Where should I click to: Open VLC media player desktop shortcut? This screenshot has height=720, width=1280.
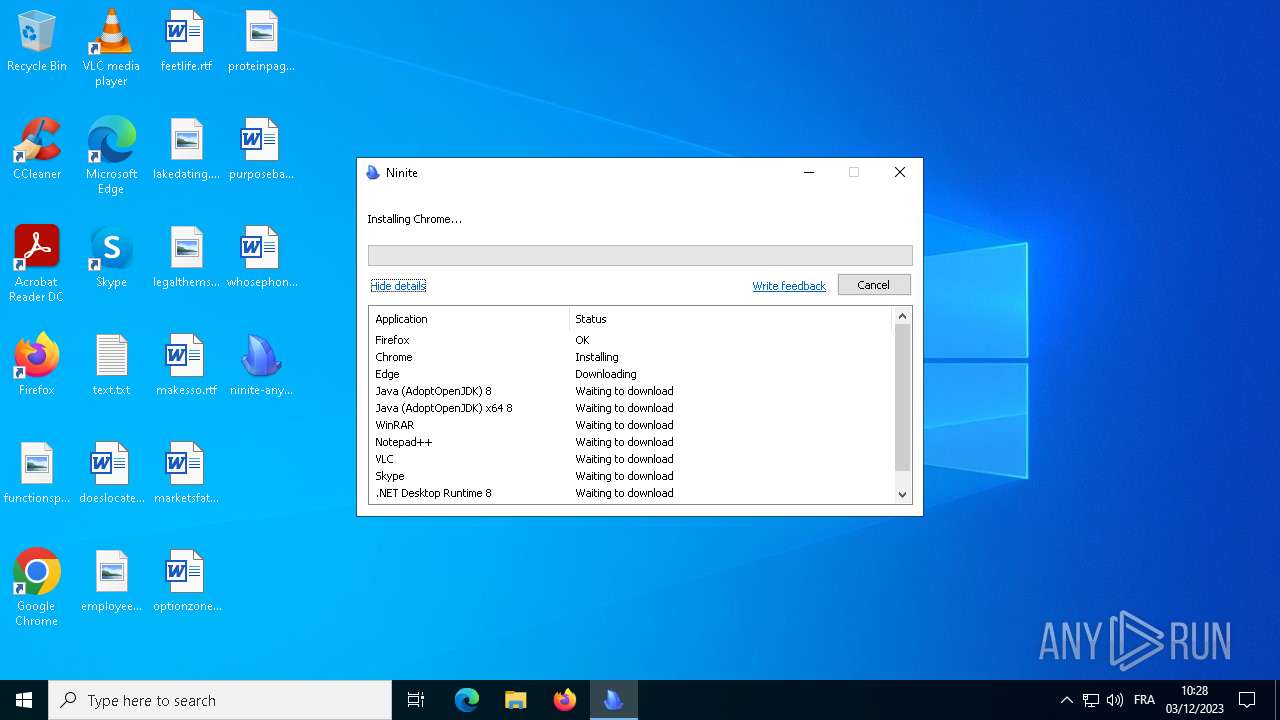[111, 48]
